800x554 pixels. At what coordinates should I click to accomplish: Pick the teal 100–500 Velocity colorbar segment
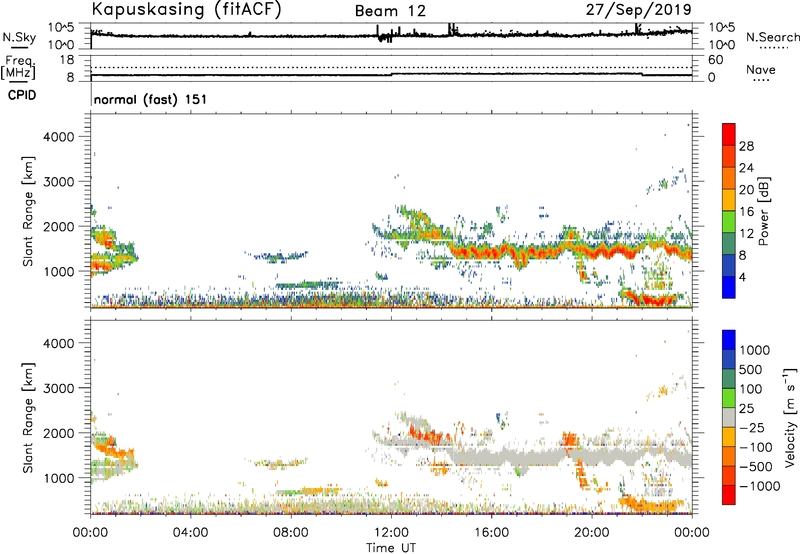click(729, 379)
